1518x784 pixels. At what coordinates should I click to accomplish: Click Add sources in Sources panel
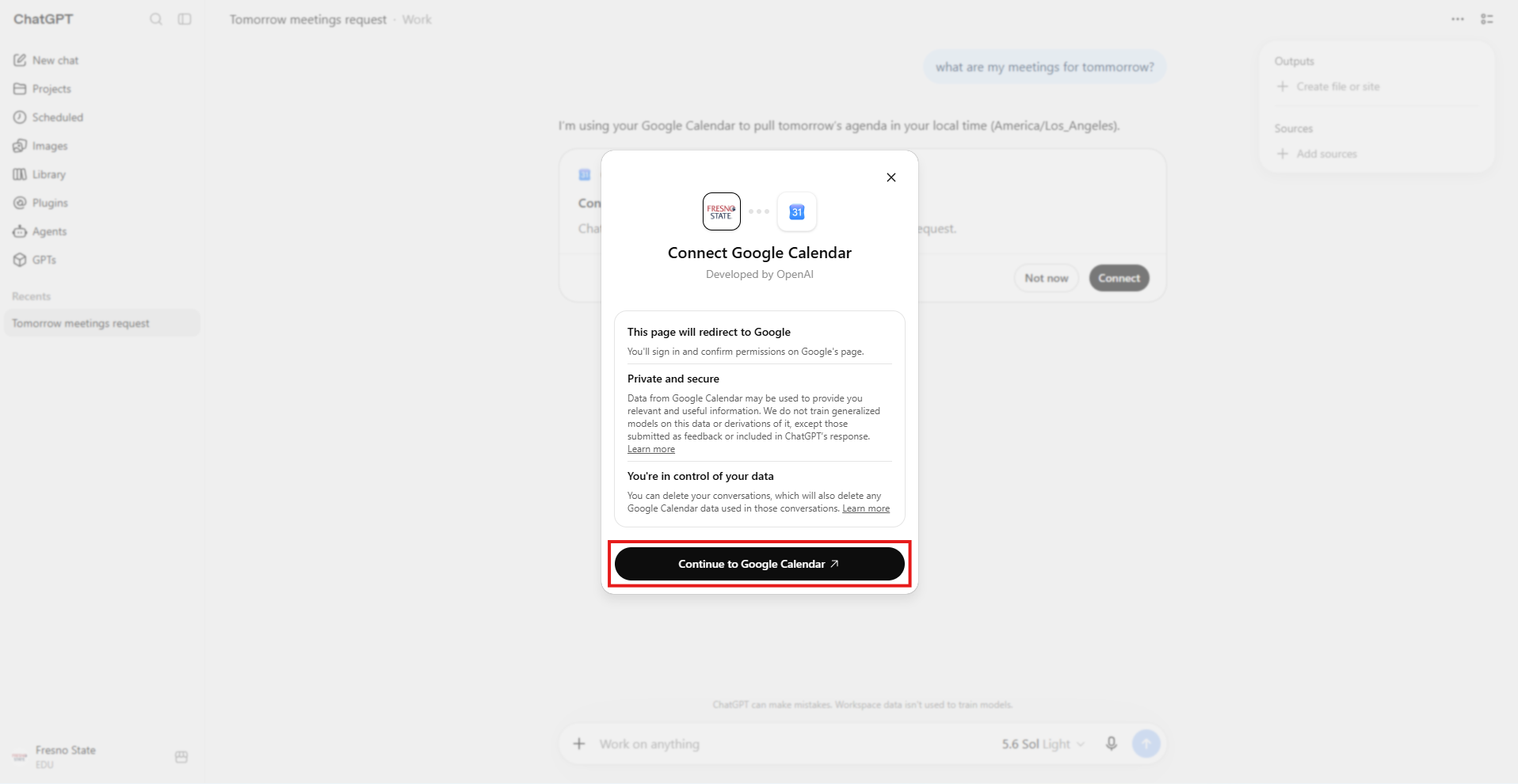pos(1317,154)
